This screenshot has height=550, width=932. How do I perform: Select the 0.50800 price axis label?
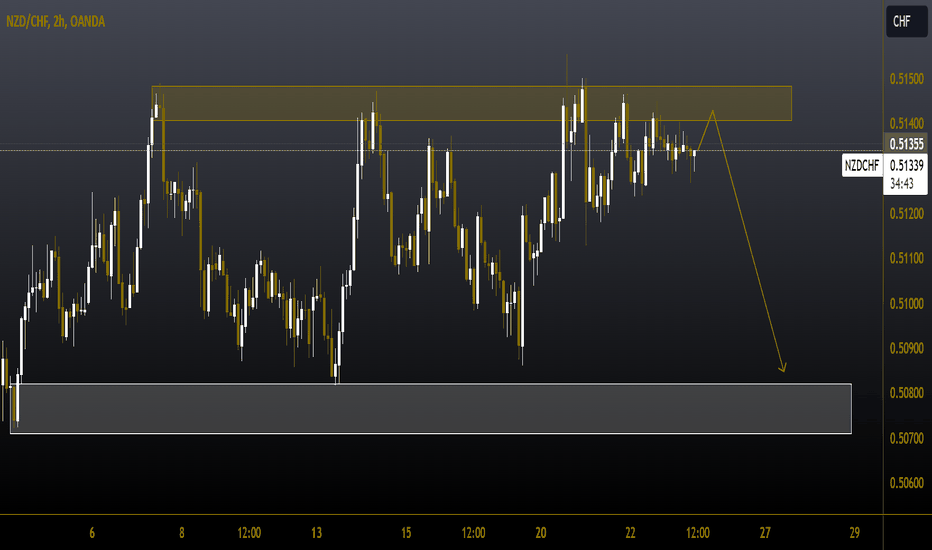point(906,393)
